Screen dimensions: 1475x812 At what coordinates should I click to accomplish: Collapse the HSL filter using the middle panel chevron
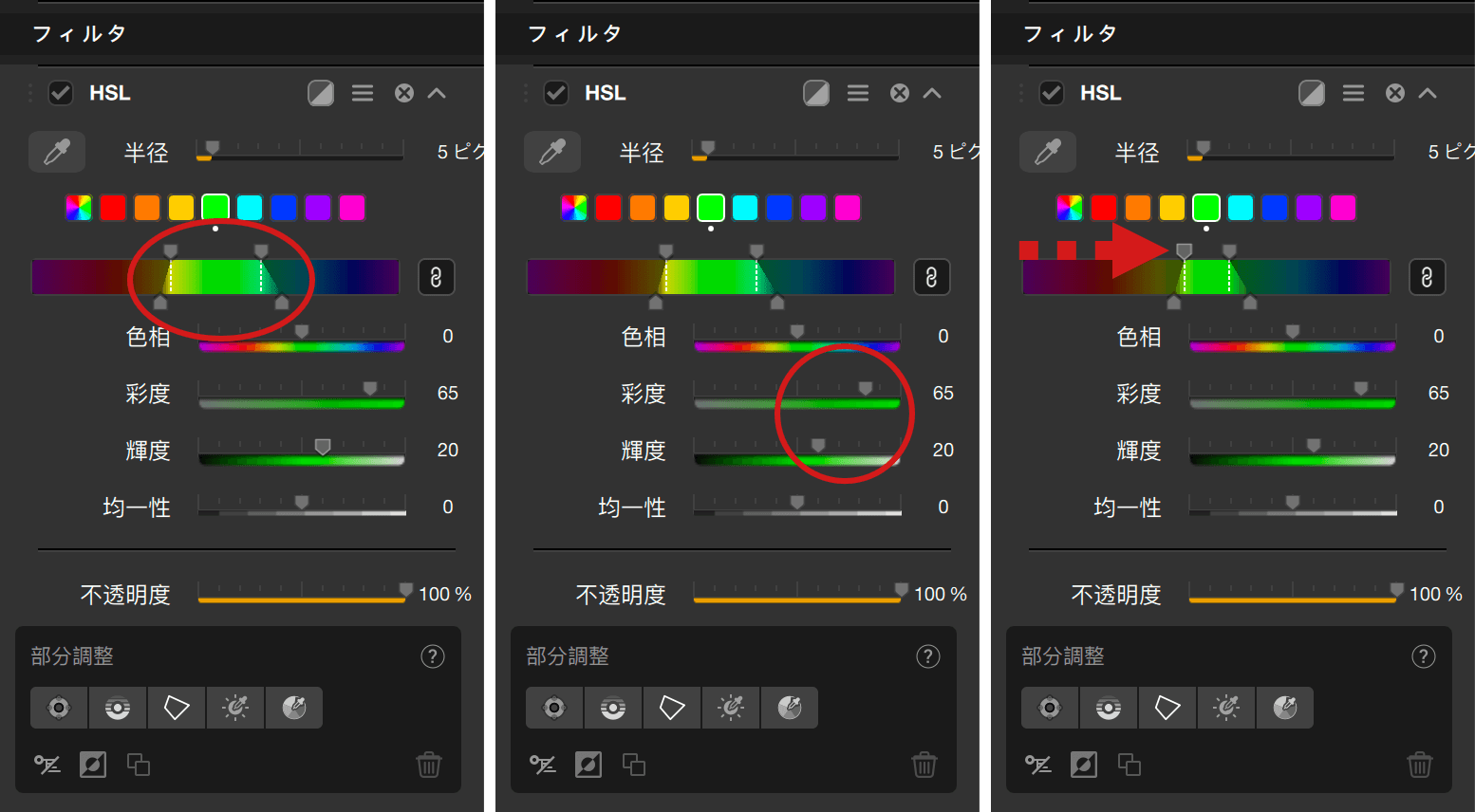tap(932, 93)
